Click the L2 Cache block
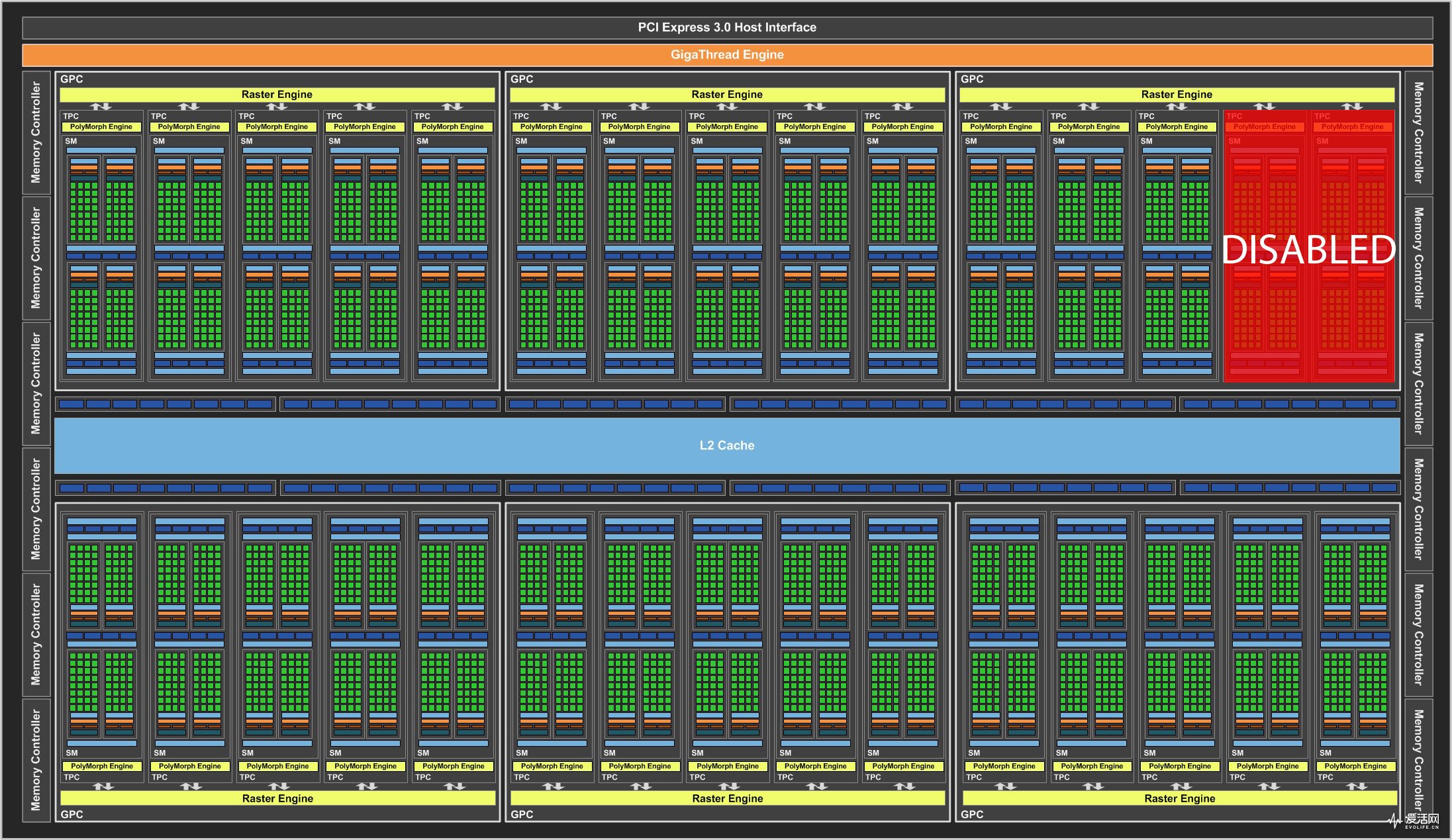The width and height of the screenshot is (1452, 840). [x=726, y=445]
